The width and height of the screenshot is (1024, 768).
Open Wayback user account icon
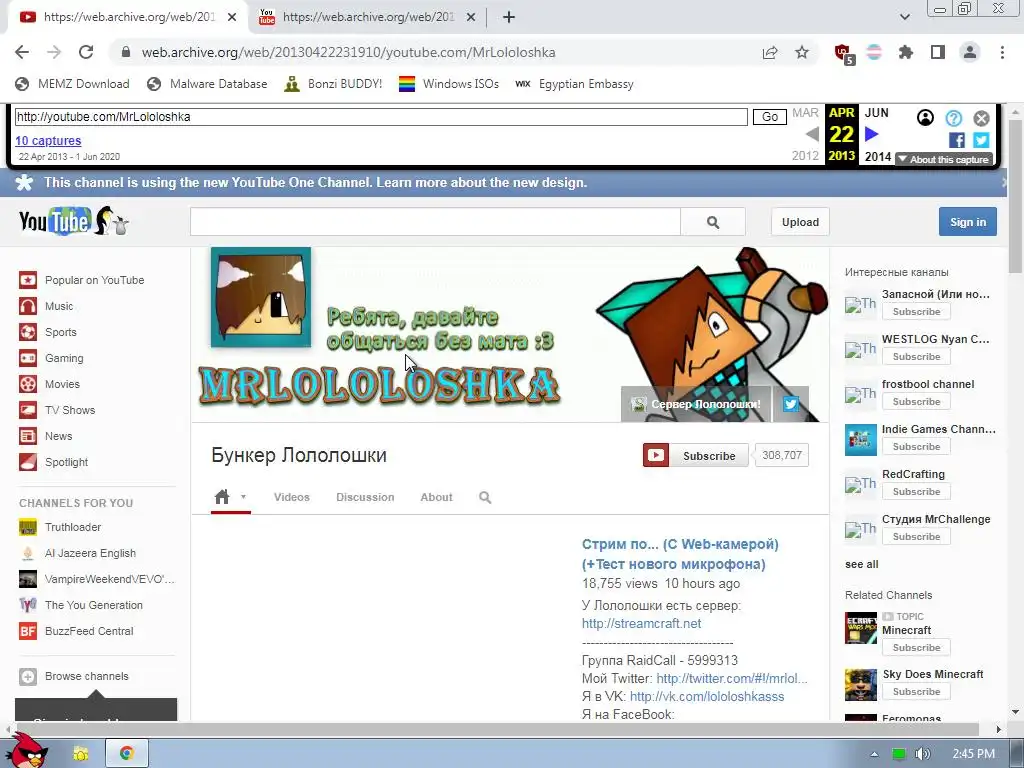925,118
